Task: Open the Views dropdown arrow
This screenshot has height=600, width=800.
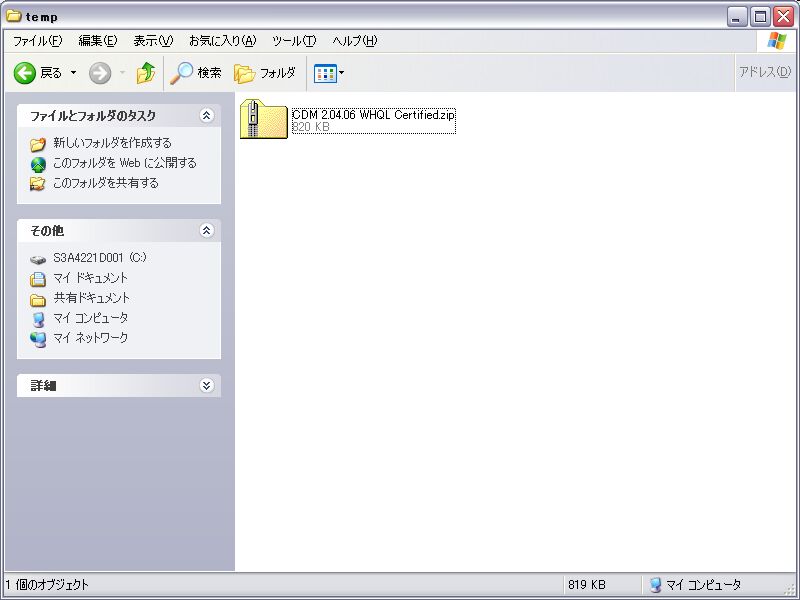Action: 341,73
